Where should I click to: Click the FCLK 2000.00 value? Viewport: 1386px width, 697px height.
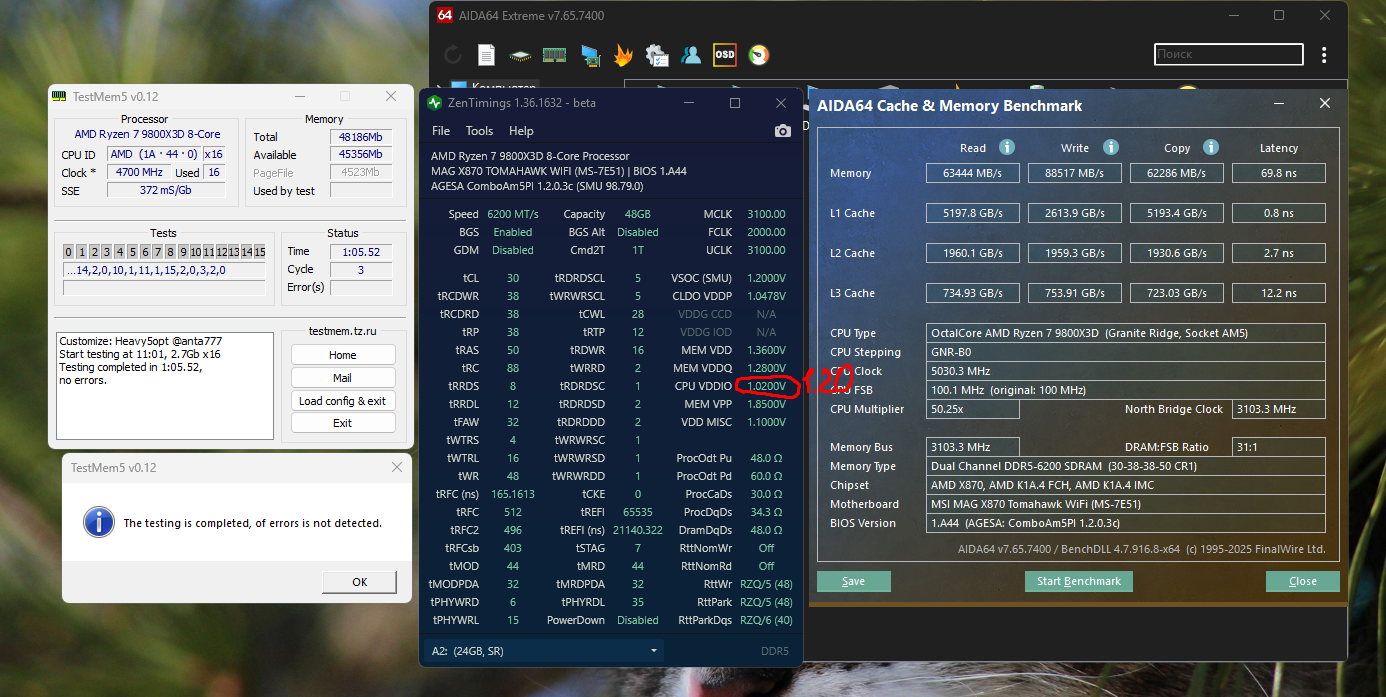(x=766, y=232)
